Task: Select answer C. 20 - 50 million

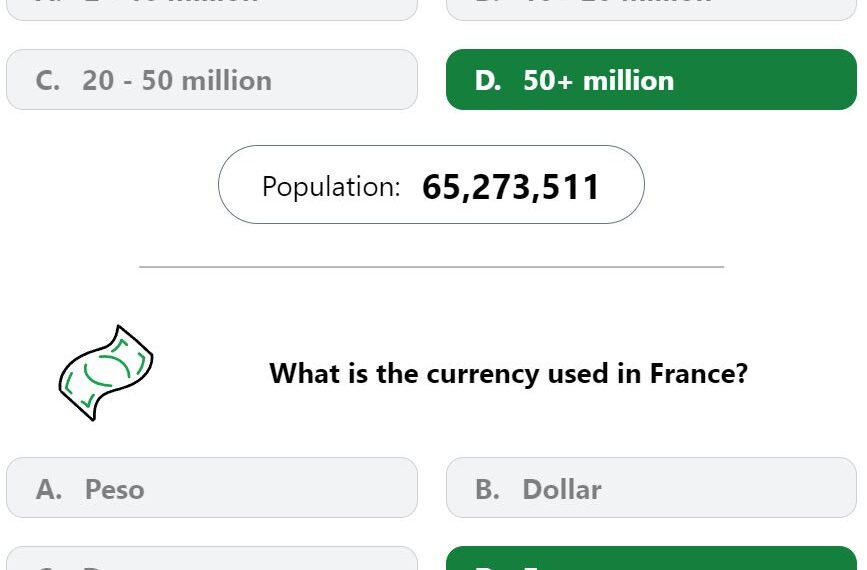Action: [x=212, y=80]
